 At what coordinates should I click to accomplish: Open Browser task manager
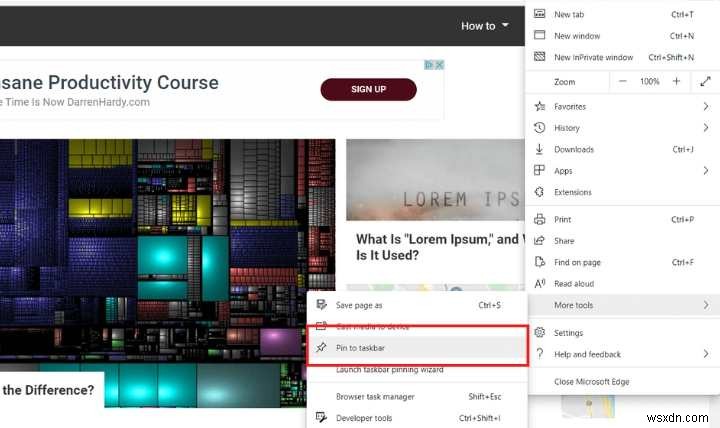(x=417, y=396)
